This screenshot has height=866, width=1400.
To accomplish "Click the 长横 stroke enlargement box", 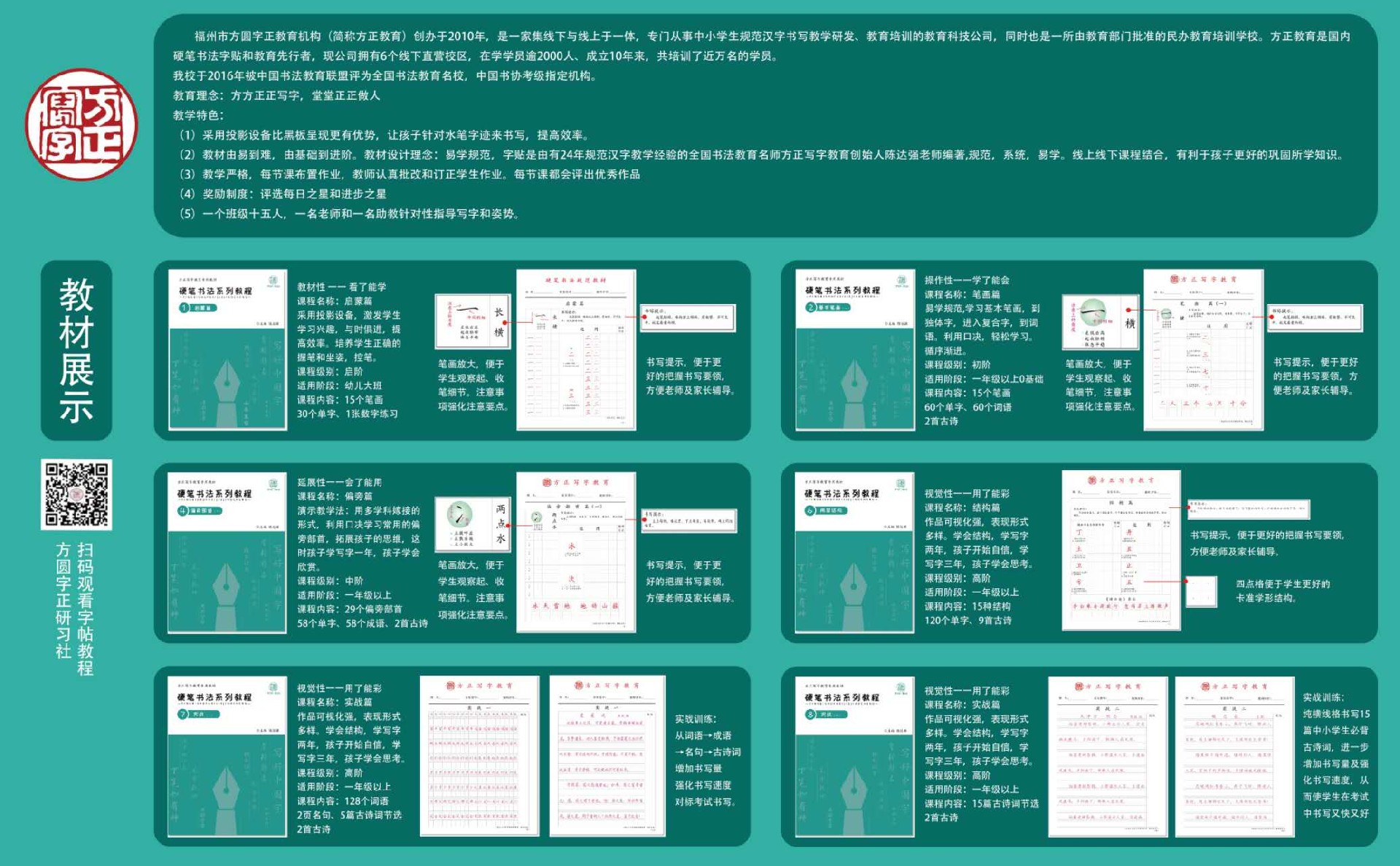I will pyautogui.click(x=472, y=321).
